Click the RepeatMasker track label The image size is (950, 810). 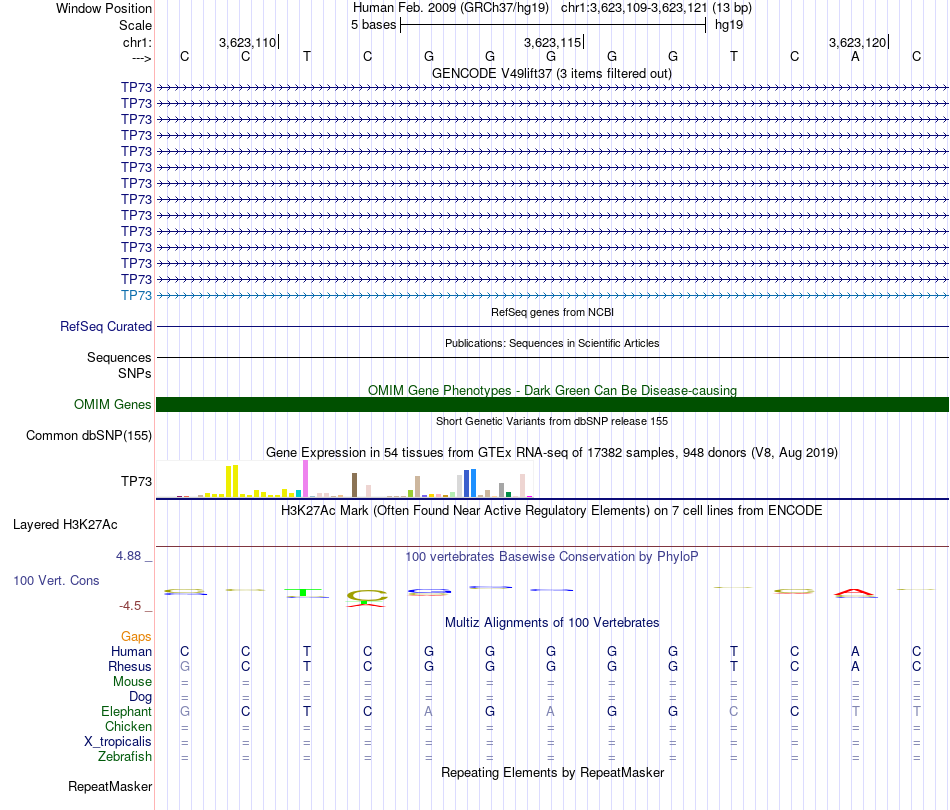point(110,786)
